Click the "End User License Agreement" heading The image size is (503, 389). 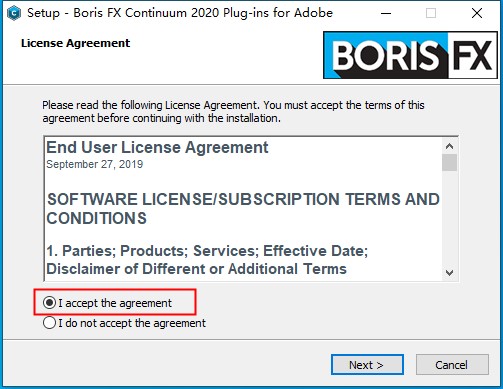pos(157,147)
